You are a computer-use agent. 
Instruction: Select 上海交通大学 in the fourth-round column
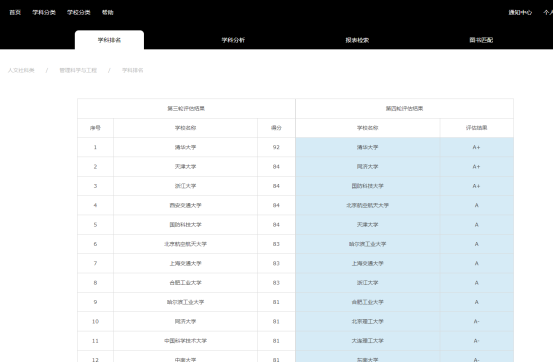coord(367,263)
